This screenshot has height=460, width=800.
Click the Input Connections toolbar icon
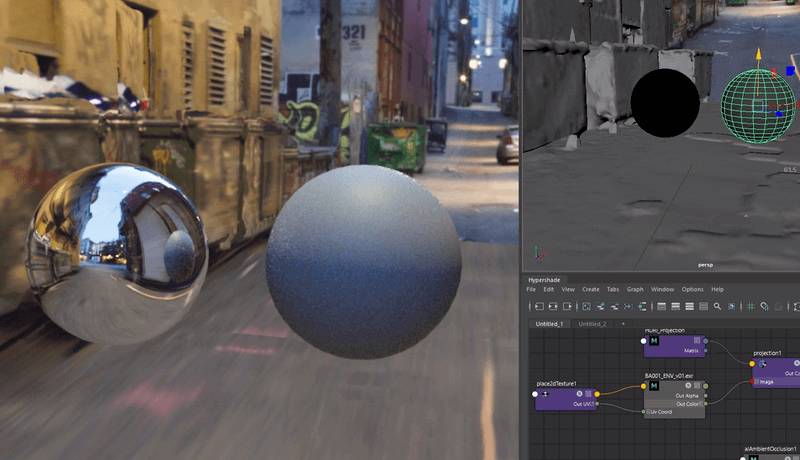[539, 306]
